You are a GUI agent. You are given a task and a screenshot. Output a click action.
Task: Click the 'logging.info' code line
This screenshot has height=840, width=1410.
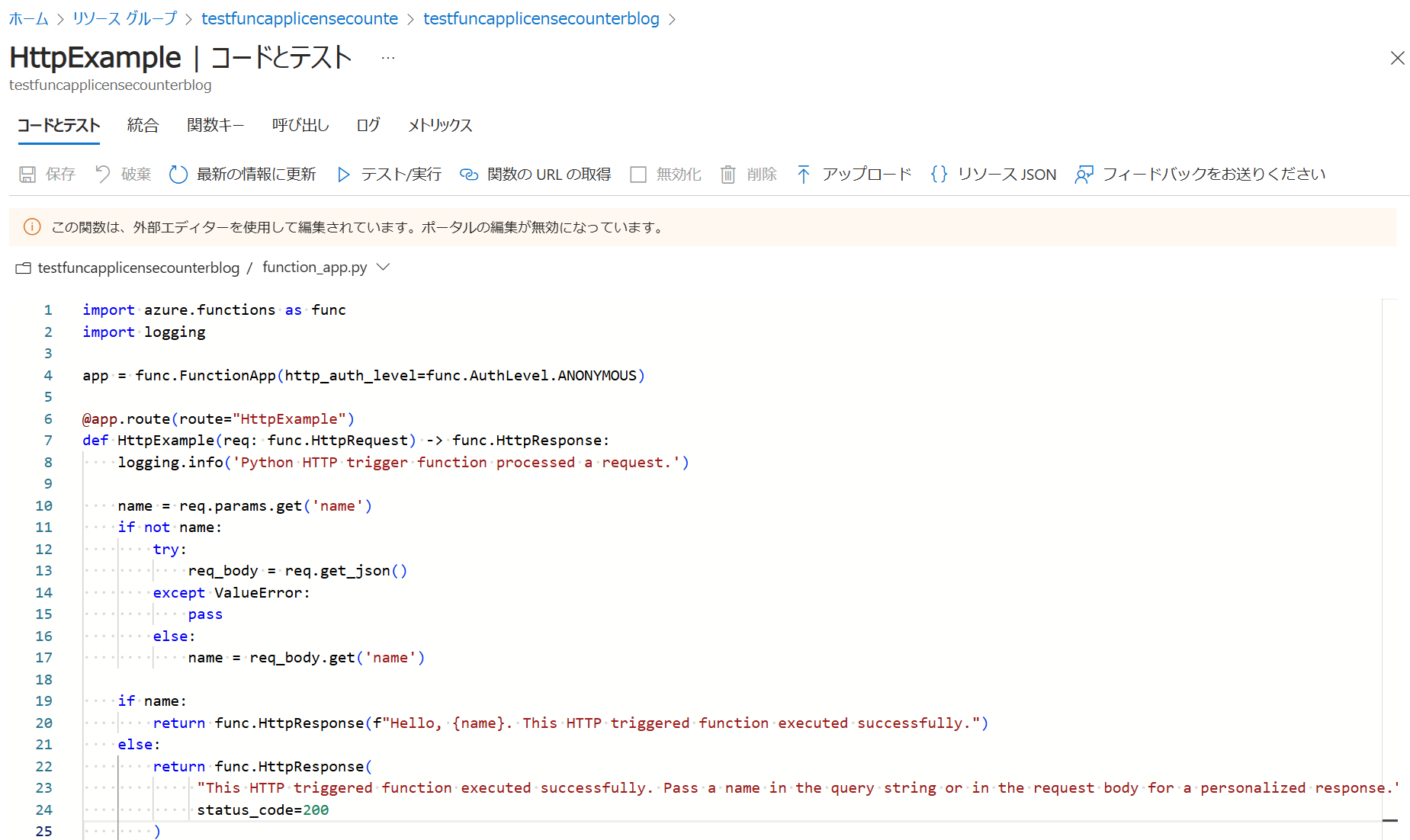click(x=403, y=462)
